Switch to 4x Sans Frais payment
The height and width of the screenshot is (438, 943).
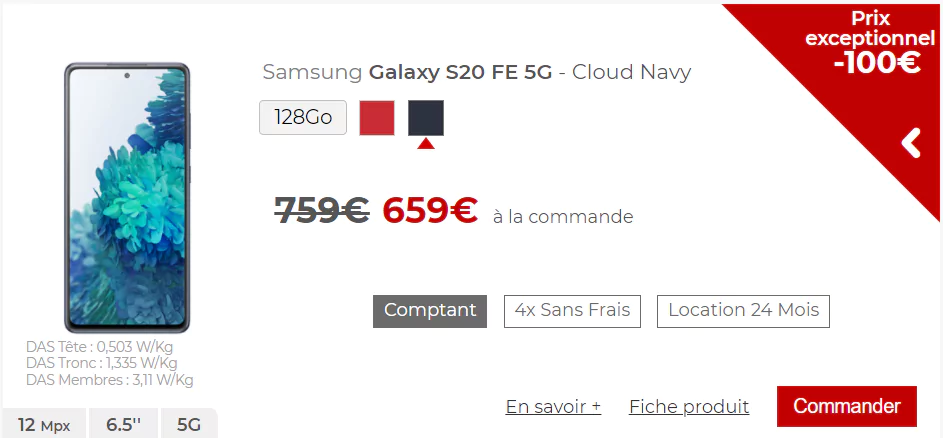click(573, 311)
